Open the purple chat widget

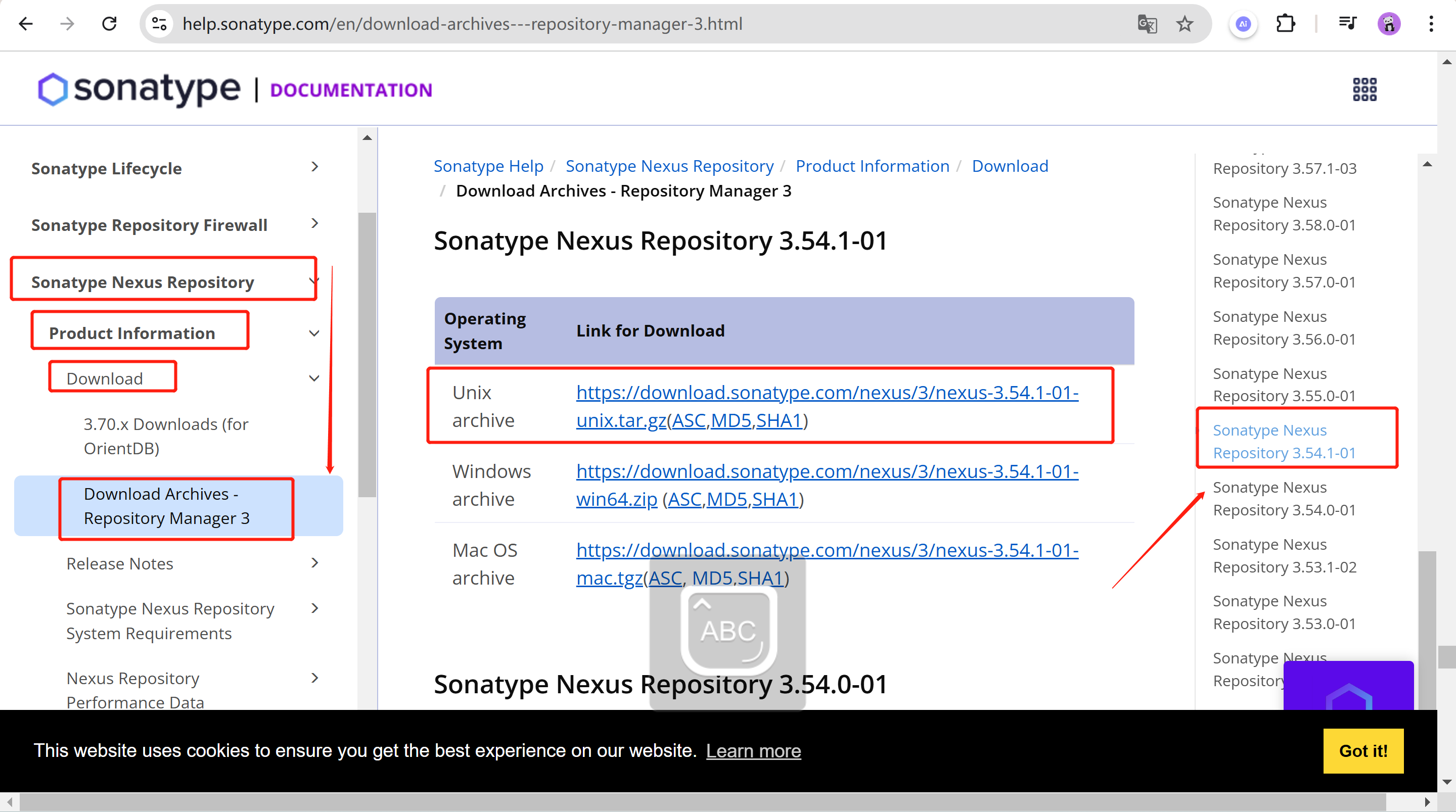[x=1348, y=686]
